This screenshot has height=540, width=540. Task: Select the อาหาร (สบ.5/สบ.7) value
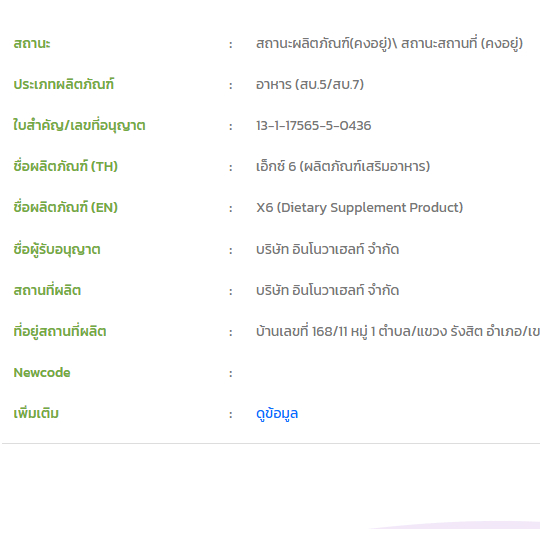pos(310,84)
